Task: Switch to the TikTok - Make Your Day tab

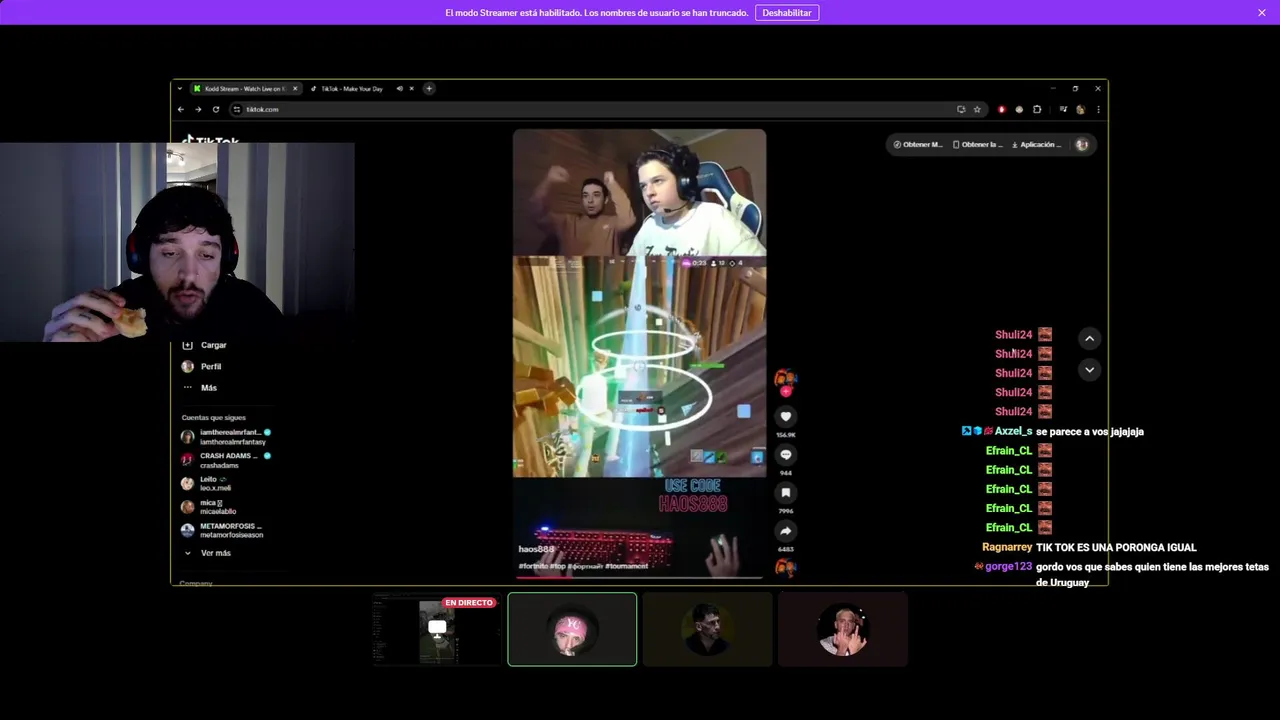Action: (351, 88)
